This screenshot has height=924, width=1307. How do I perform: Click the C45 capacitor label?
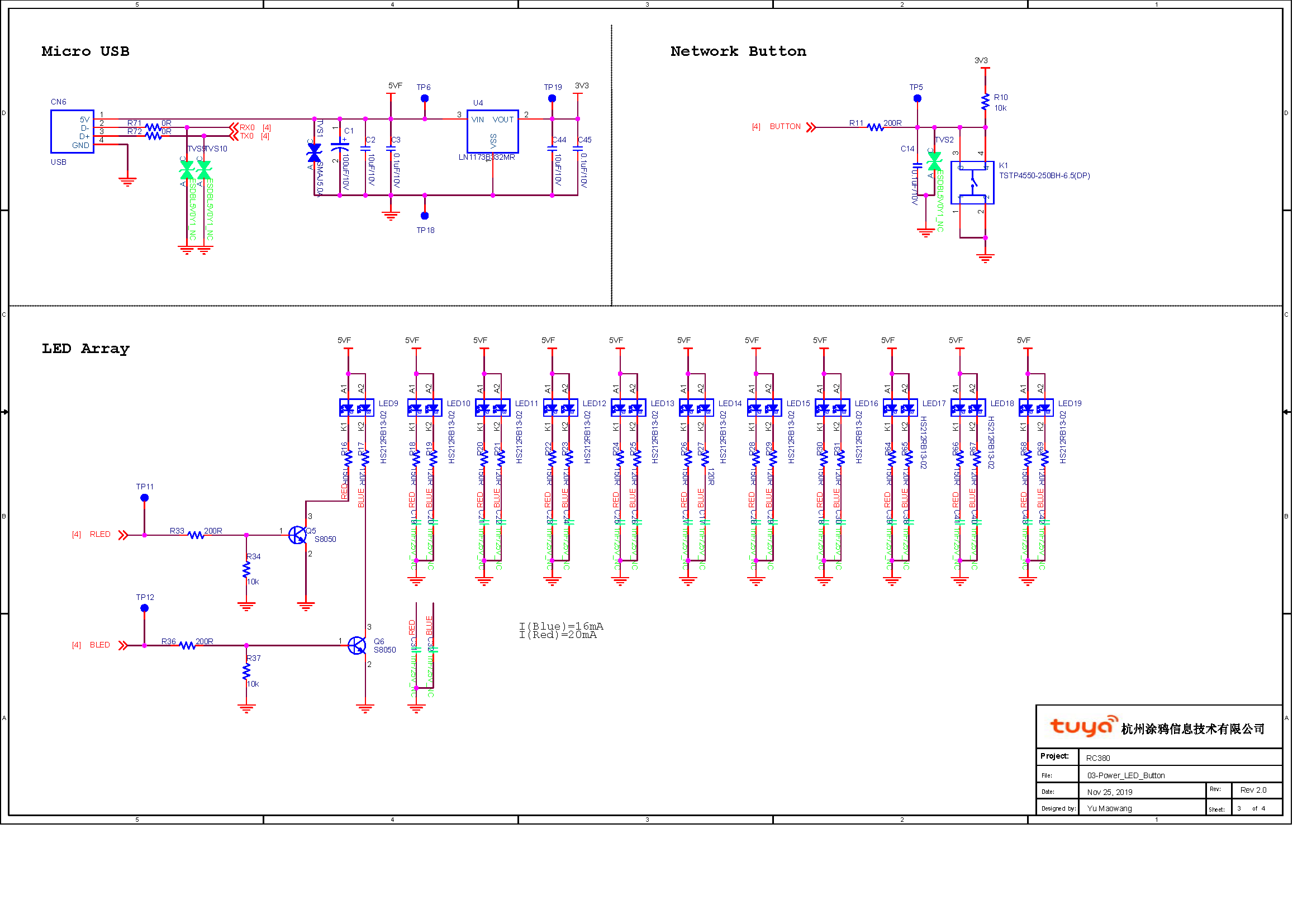coord(584,140)
